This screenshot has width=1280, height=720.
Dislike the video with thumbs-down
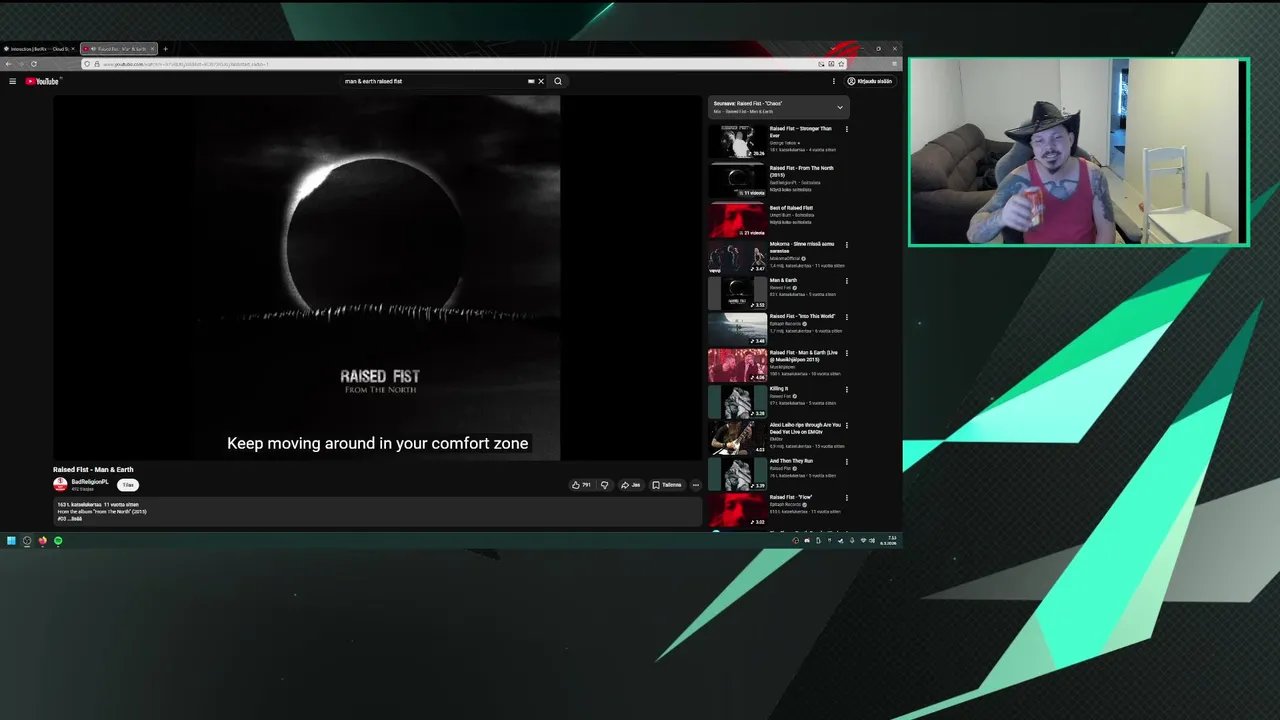[604, 485]
